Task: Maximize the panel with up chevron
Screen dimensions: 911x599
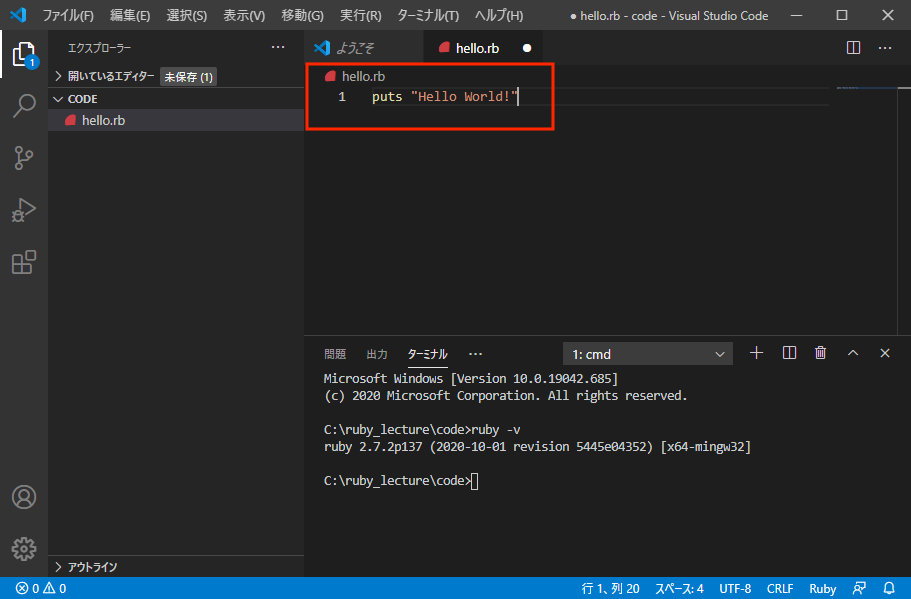Action: [852, 353]
